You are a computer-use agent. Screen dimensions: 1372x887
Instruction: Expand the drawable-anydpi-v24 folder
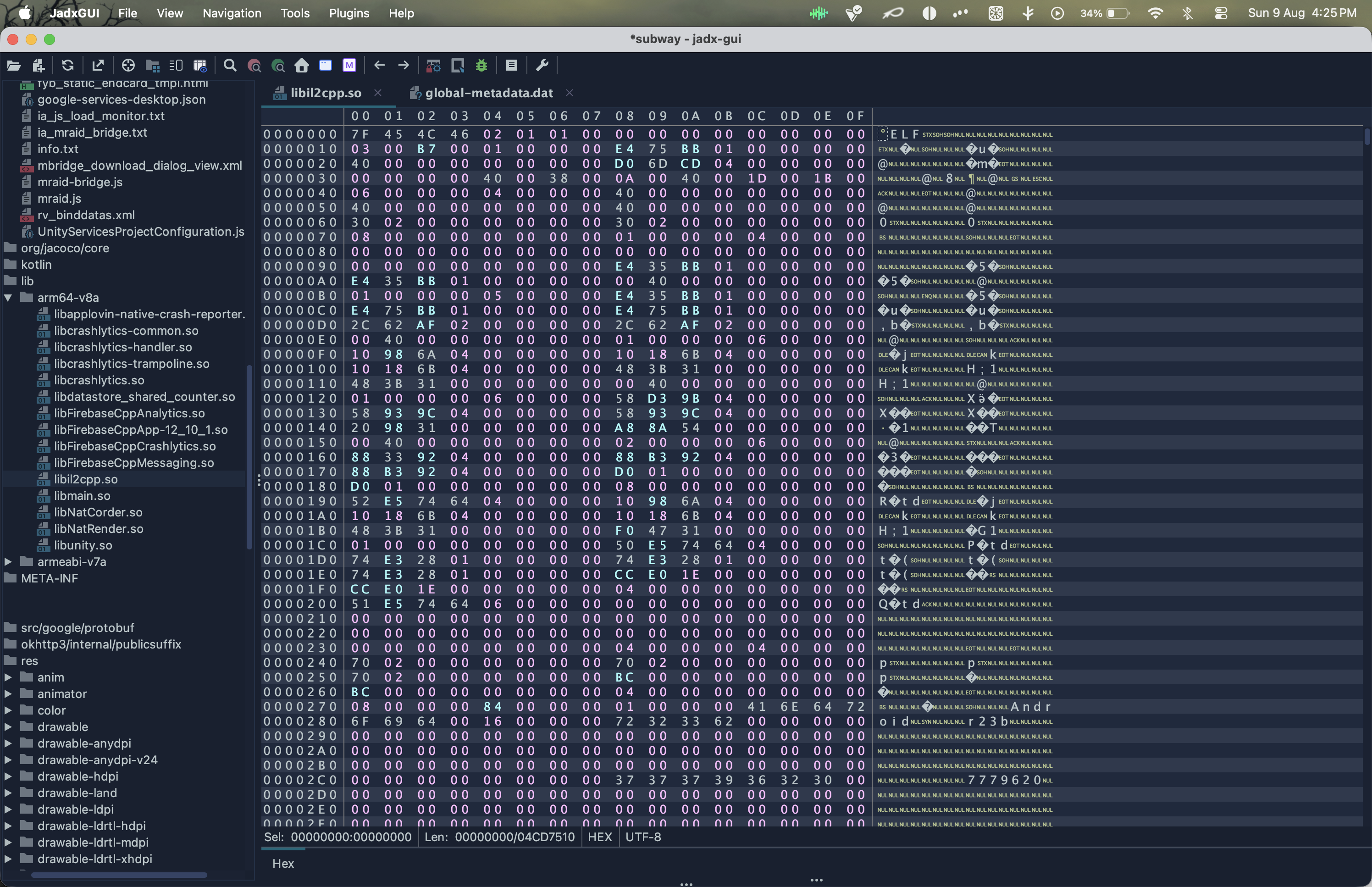(x=8, y=759)
